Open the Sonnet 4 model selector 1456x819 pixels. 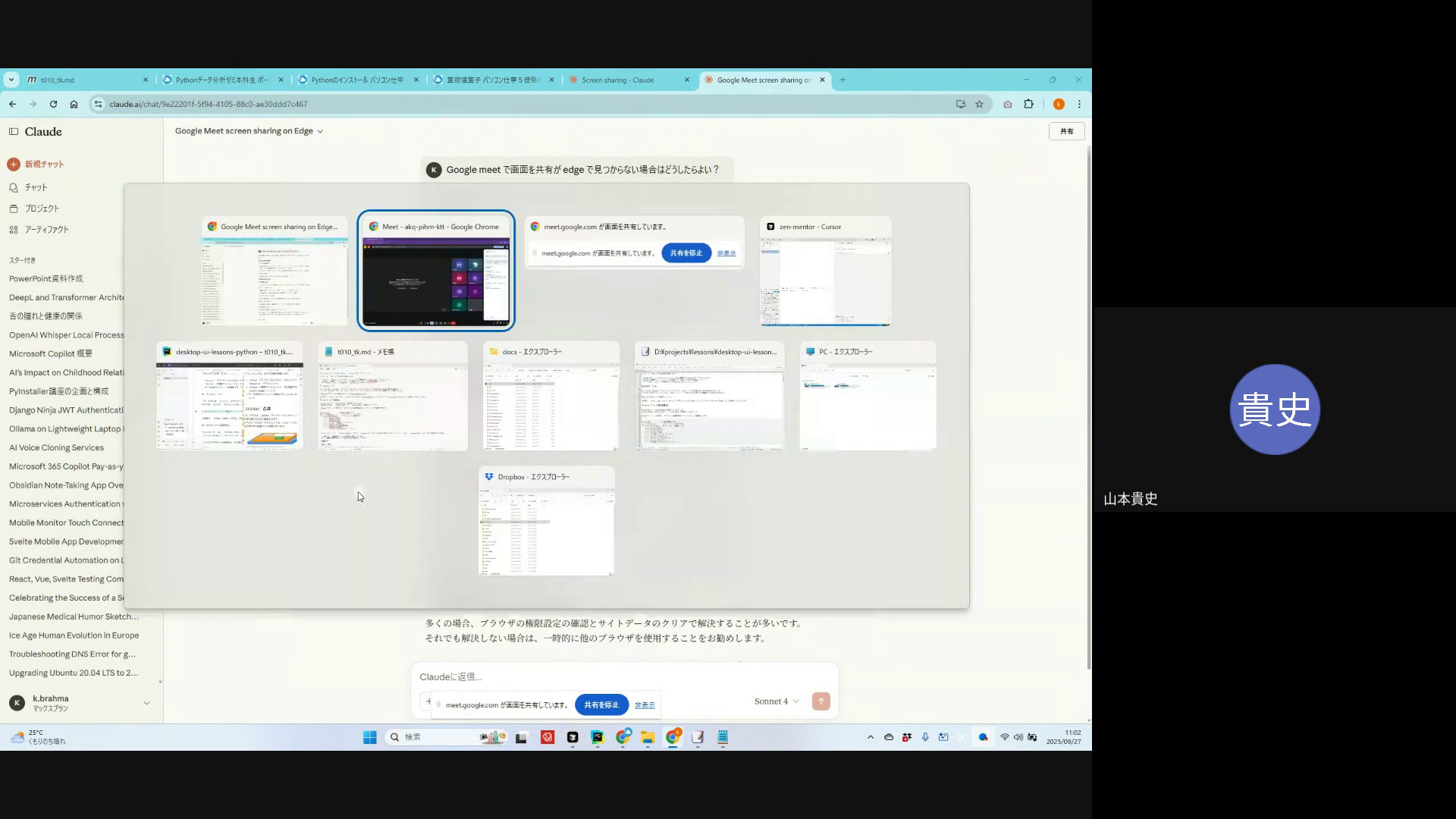tap(776, 701)
